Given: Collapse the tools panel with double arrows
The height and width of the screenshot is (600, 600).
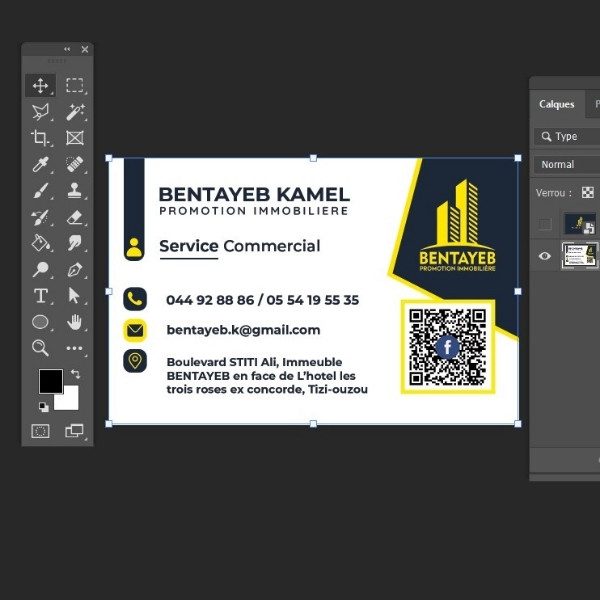Looking at the screenshot, I should (68, 49).
